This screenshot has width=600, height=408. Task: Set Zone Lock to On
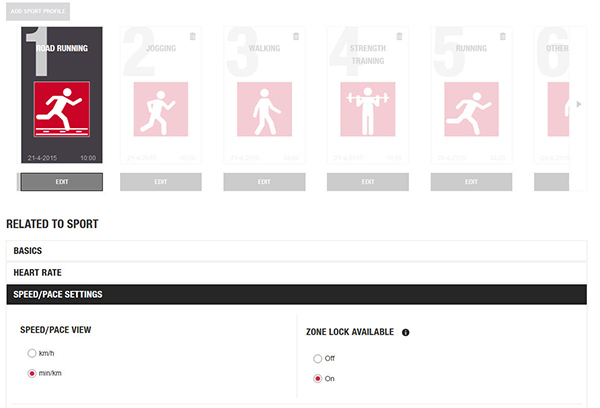tap(318, 379)
